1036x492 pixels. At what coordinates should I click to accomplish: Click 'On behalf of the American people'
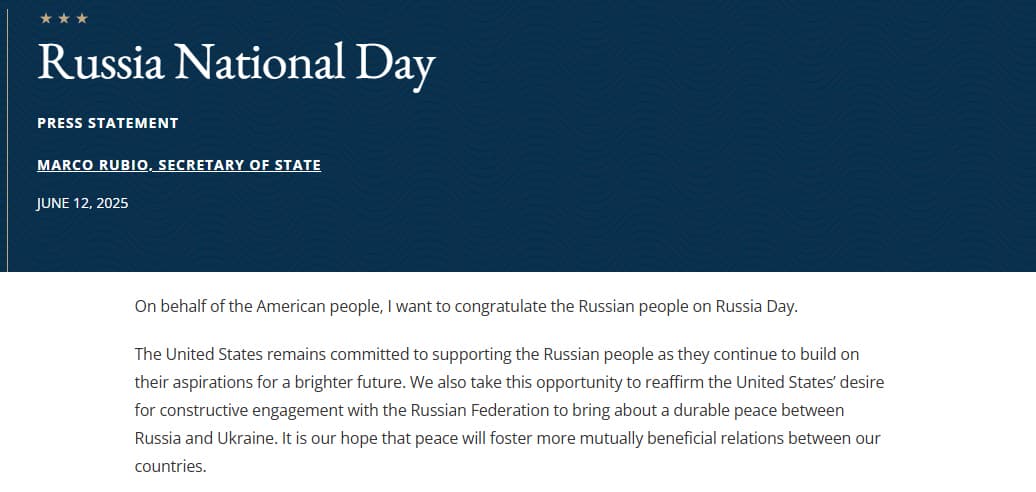(x=256, y=307)
